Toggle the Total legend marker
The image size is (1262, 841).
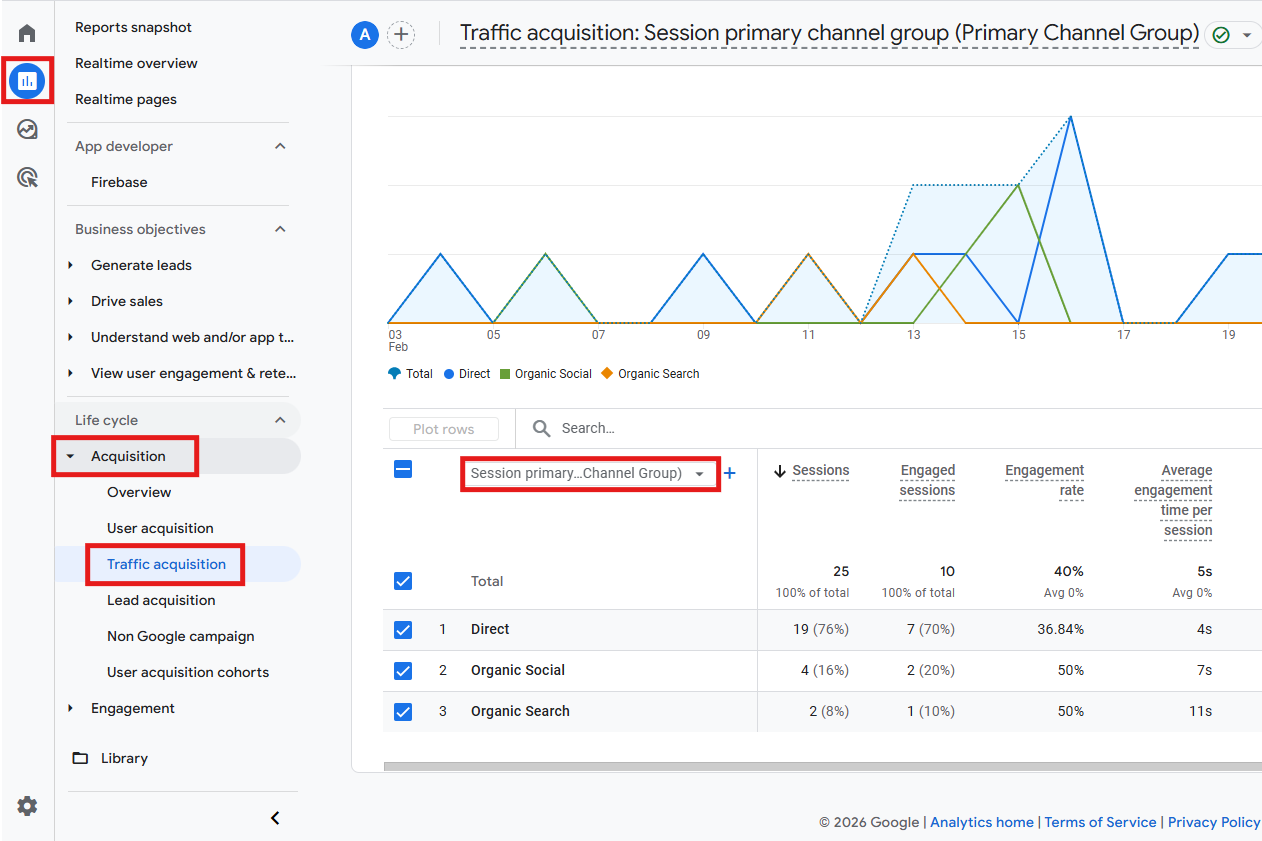(394, 374)
